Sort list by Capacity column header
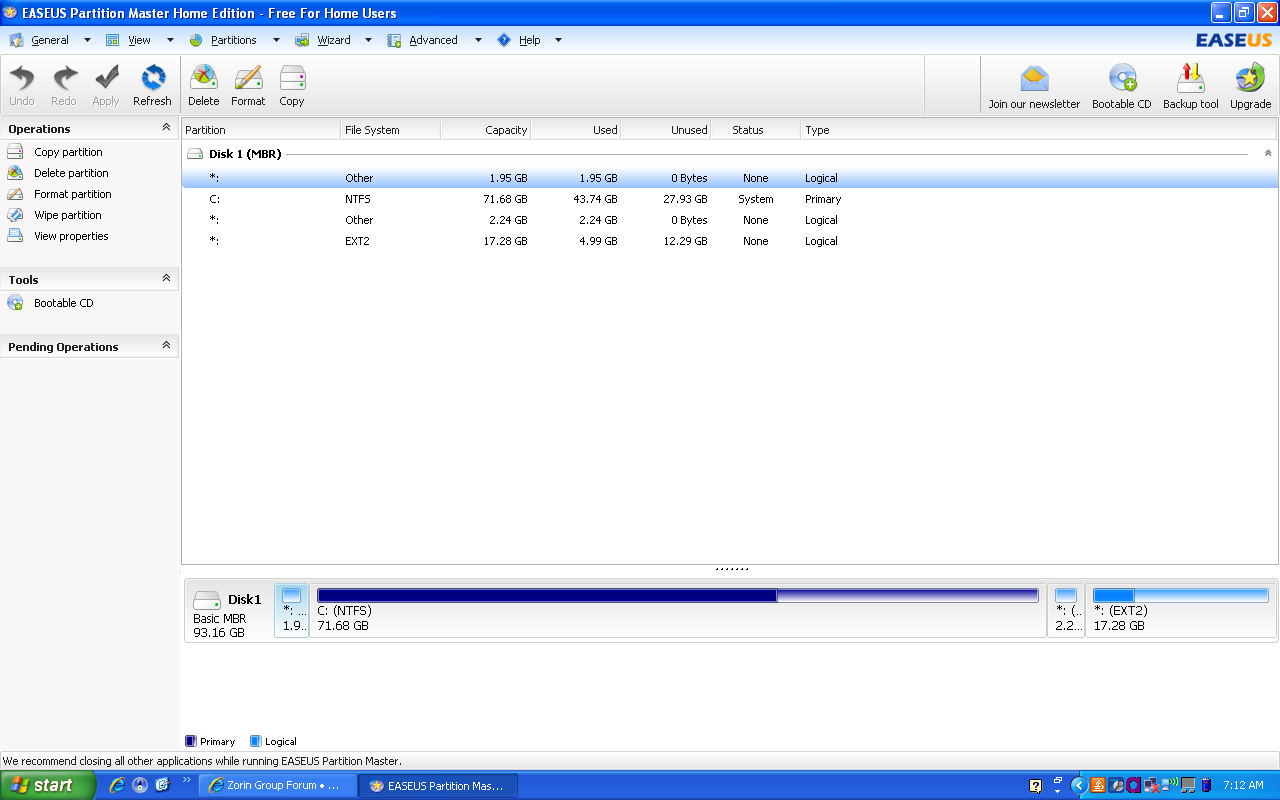 (x=486, y=130)
